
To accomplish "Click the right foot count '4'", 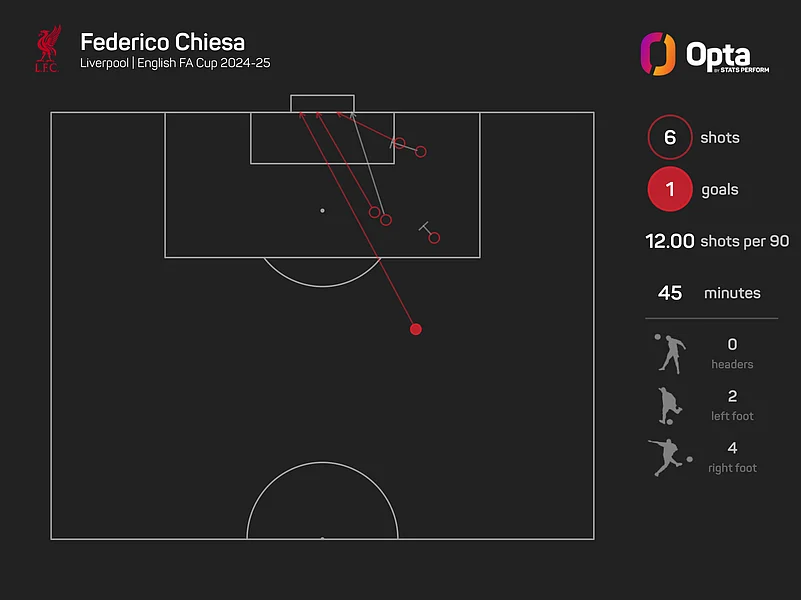I will click(732, 449).
